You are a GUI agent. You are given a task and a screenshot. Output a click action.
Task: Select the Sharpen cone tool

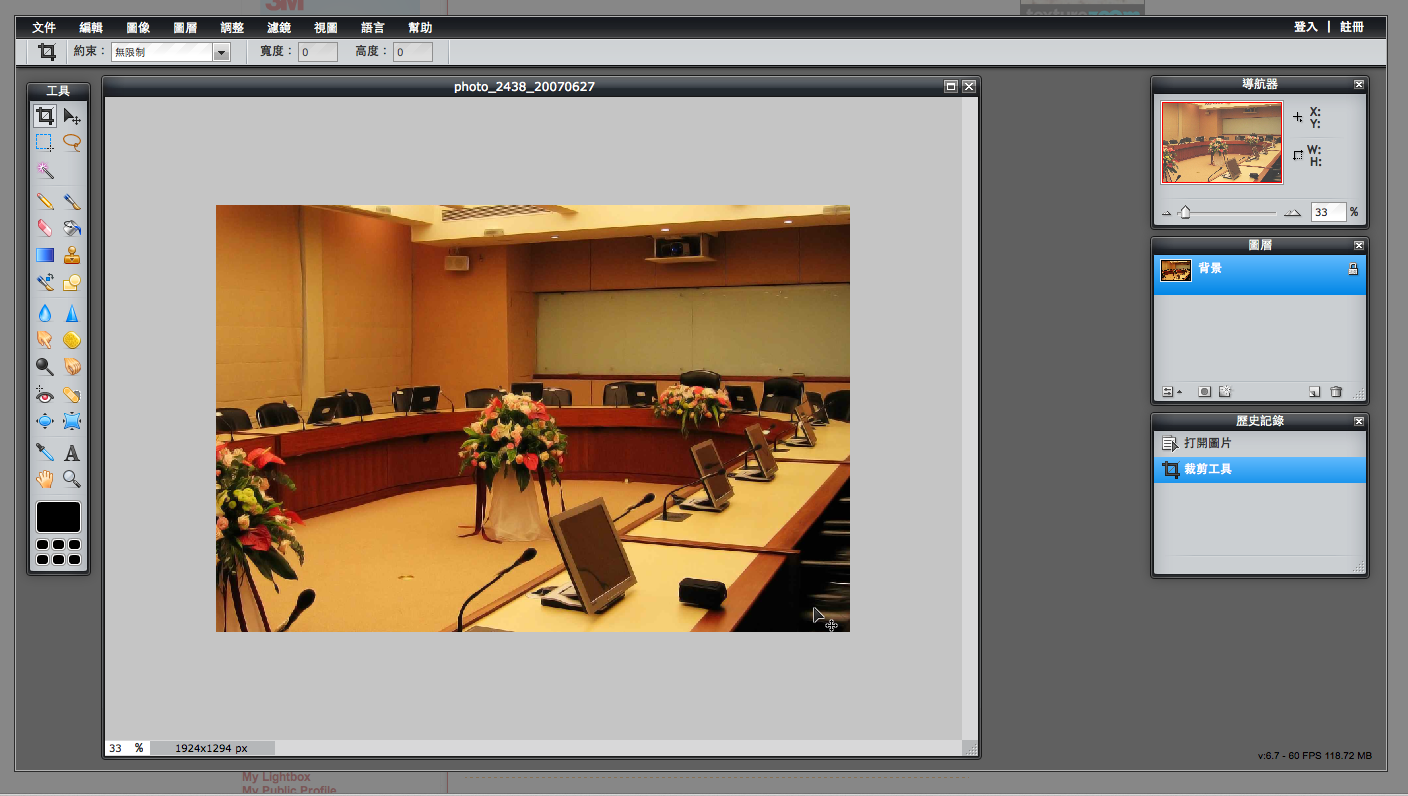[72, 313]
